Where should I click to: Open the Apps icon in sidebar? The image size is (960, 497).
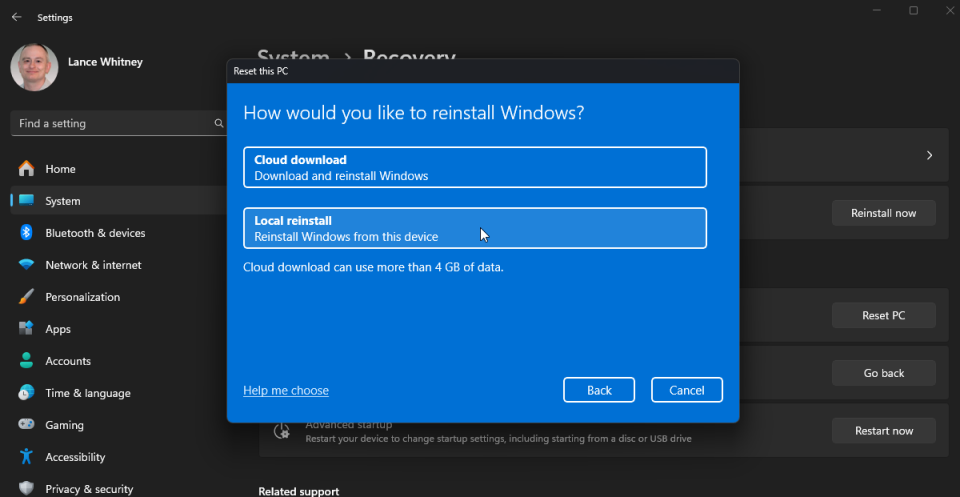(26, 329)
